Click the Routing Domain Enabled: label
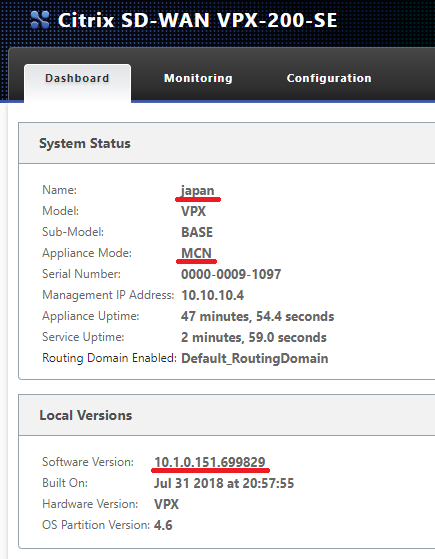The image size is (435, 559). pos(109,358)
